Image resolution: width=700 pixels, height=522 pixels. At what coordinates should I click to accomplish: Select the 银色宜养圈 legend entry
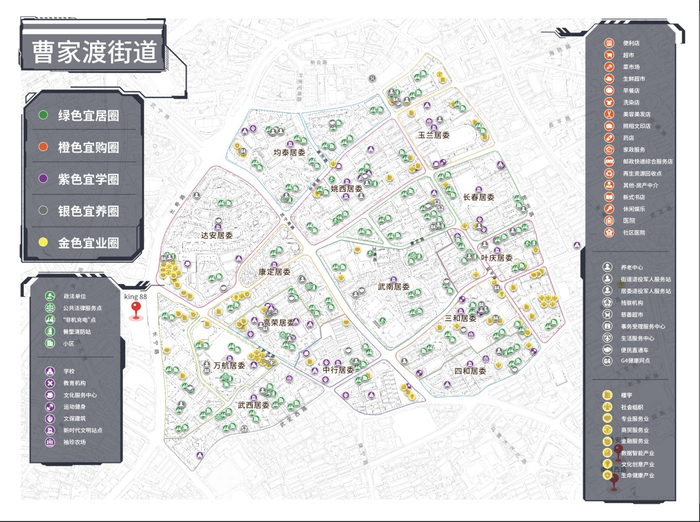(81, 211)
